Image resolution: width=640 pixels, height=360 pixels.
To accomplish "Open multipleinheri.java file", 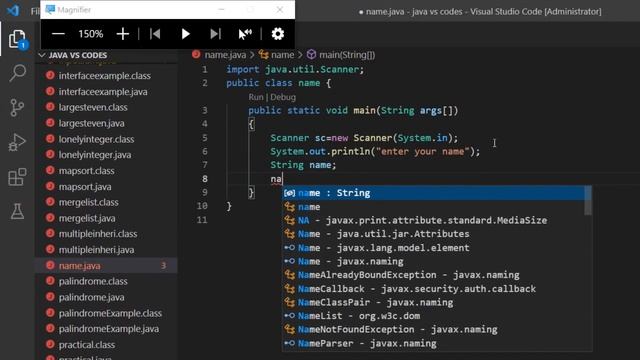I will pos(107,250).
